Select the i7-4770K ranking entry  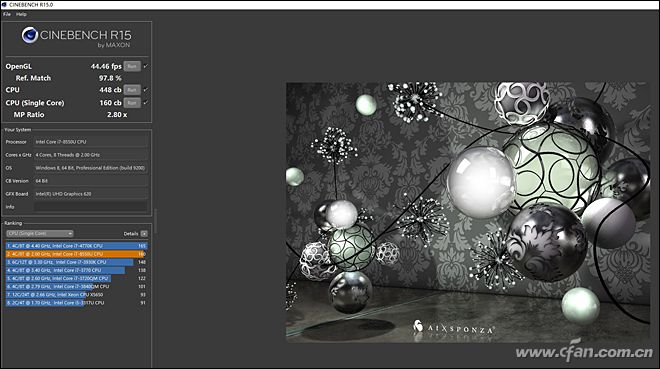coord(76,246)
